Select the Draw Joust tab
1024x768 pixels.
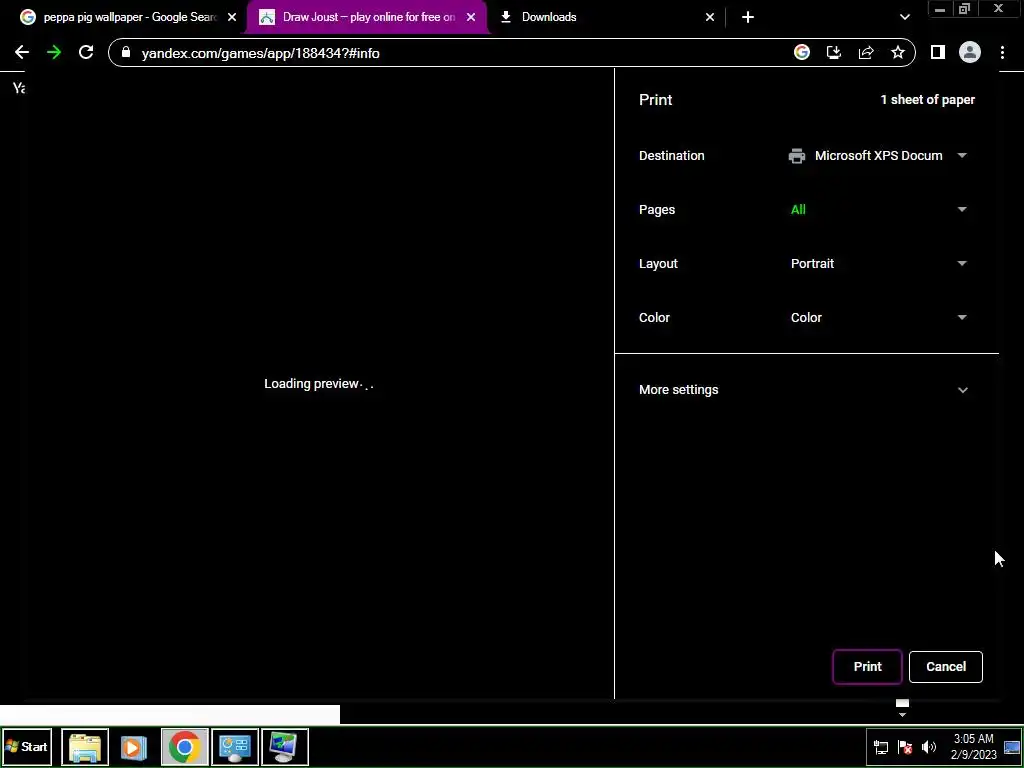(x=368, y=18)
